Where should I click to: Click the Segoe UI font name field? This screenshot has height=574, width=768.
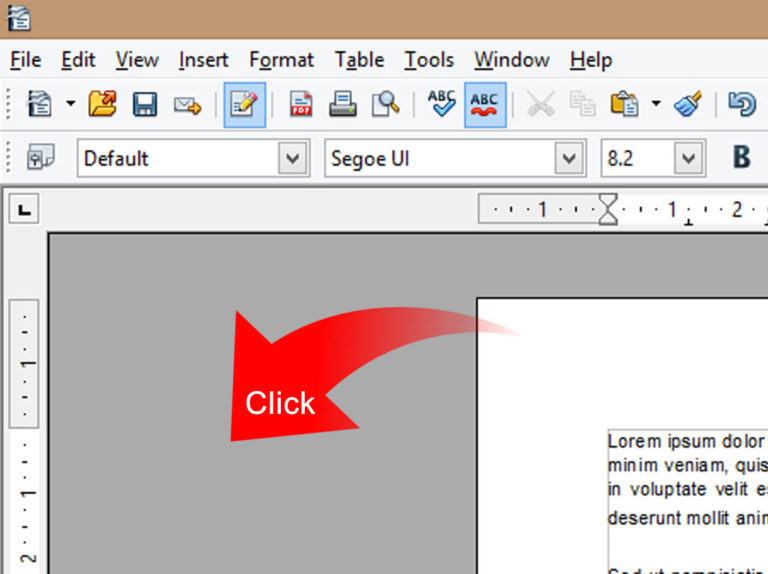coord(439,158)
